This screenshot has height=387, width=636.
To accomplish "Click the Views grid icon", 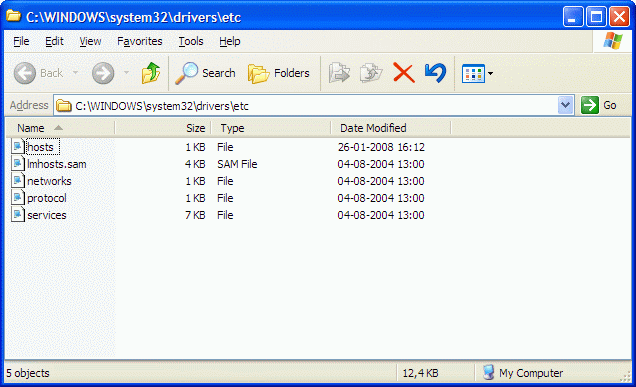I will 473,73.
